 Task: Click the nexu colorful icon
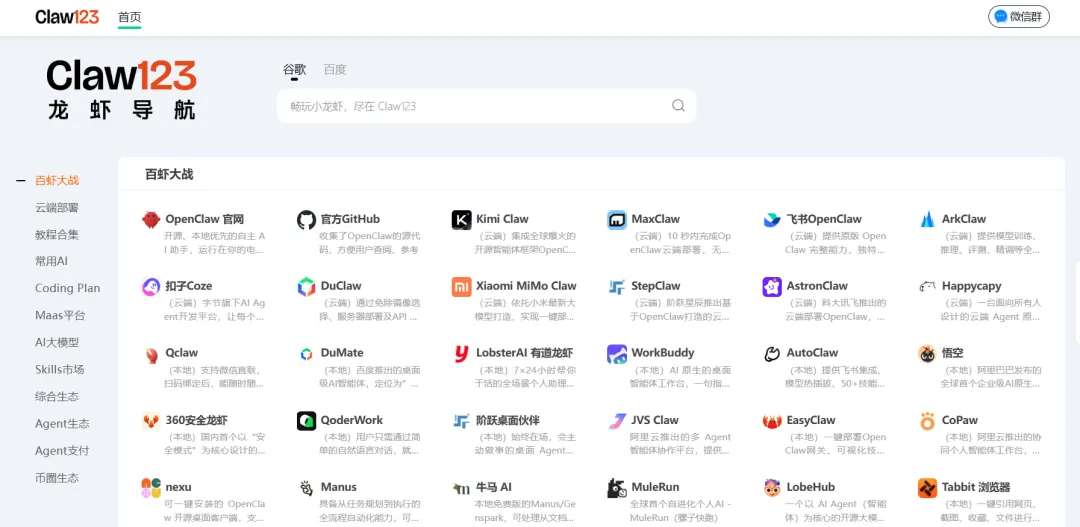(151, 488)
